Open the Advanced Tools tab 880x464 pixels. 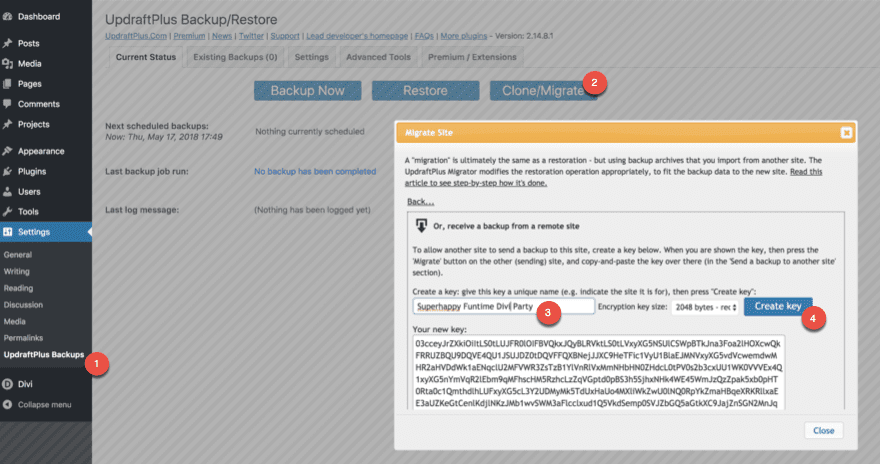378,57
